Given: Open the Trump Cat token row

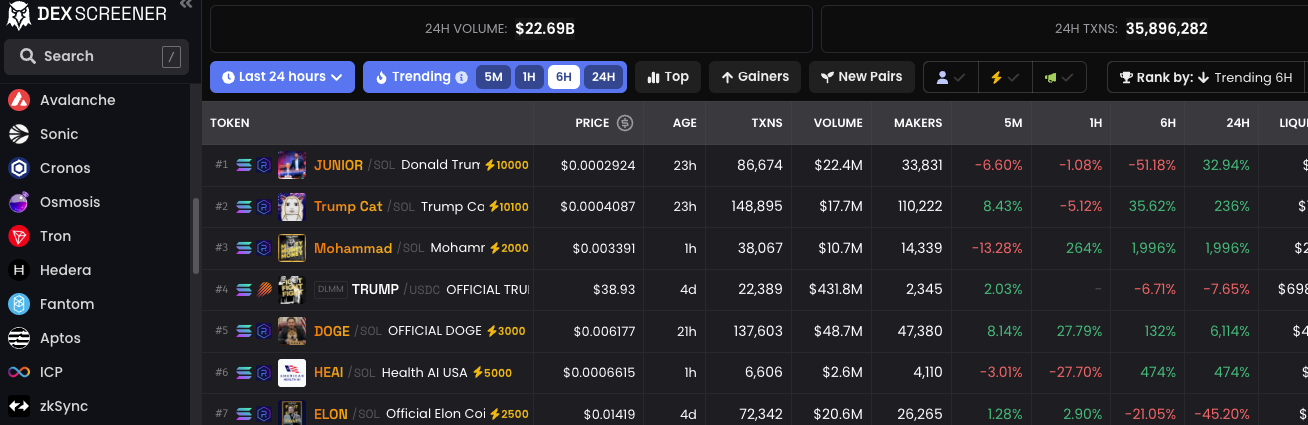Looking at the screenshot, I should [755, 207].
